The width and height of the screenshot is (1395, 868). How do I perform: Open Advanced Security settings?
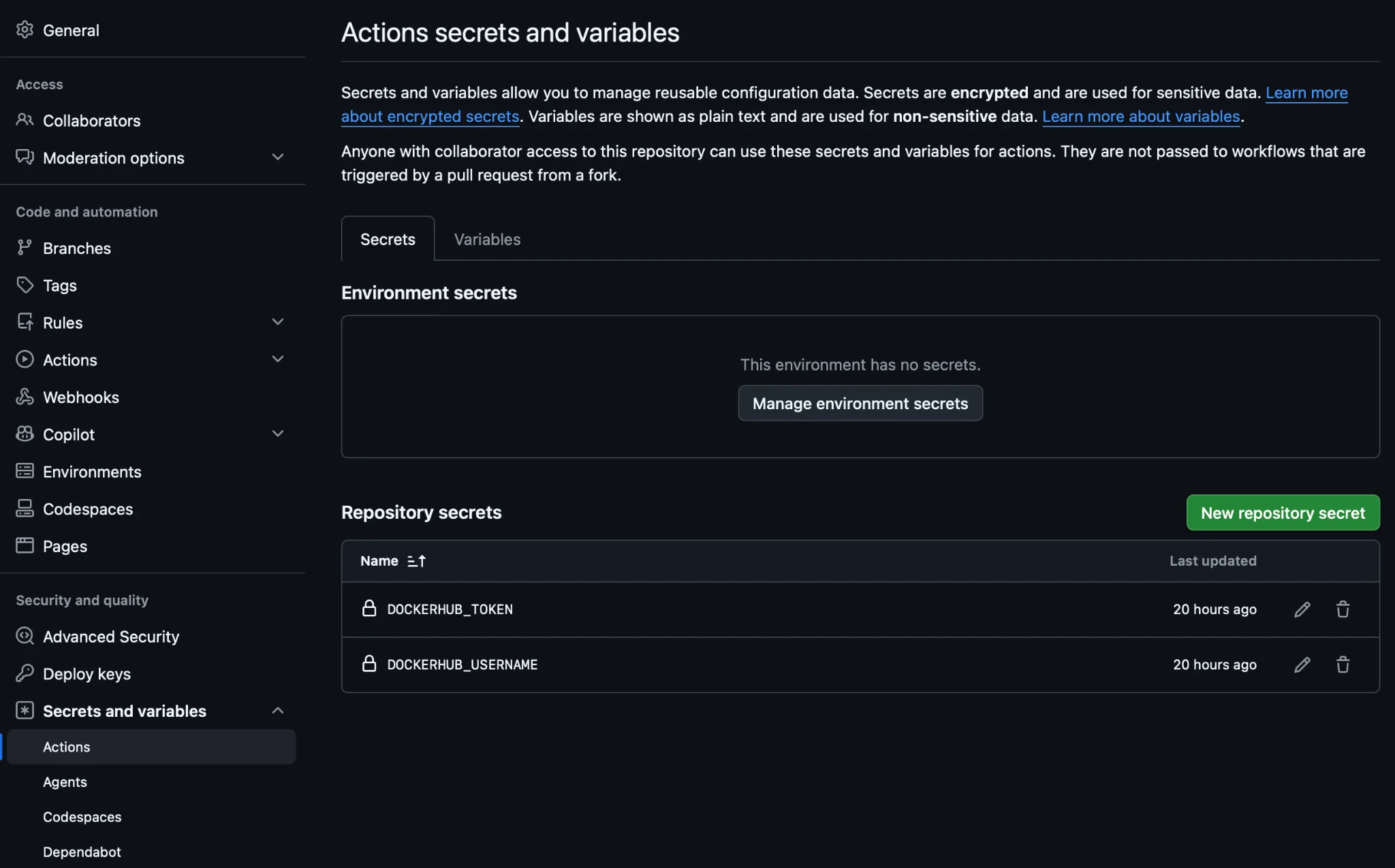pos(111,636)
